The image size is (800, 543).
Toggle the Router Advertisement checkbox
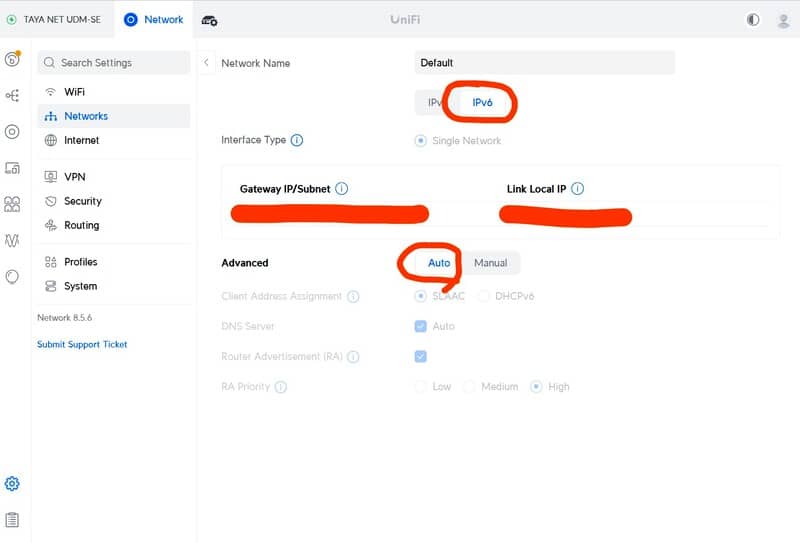(421, 356)
